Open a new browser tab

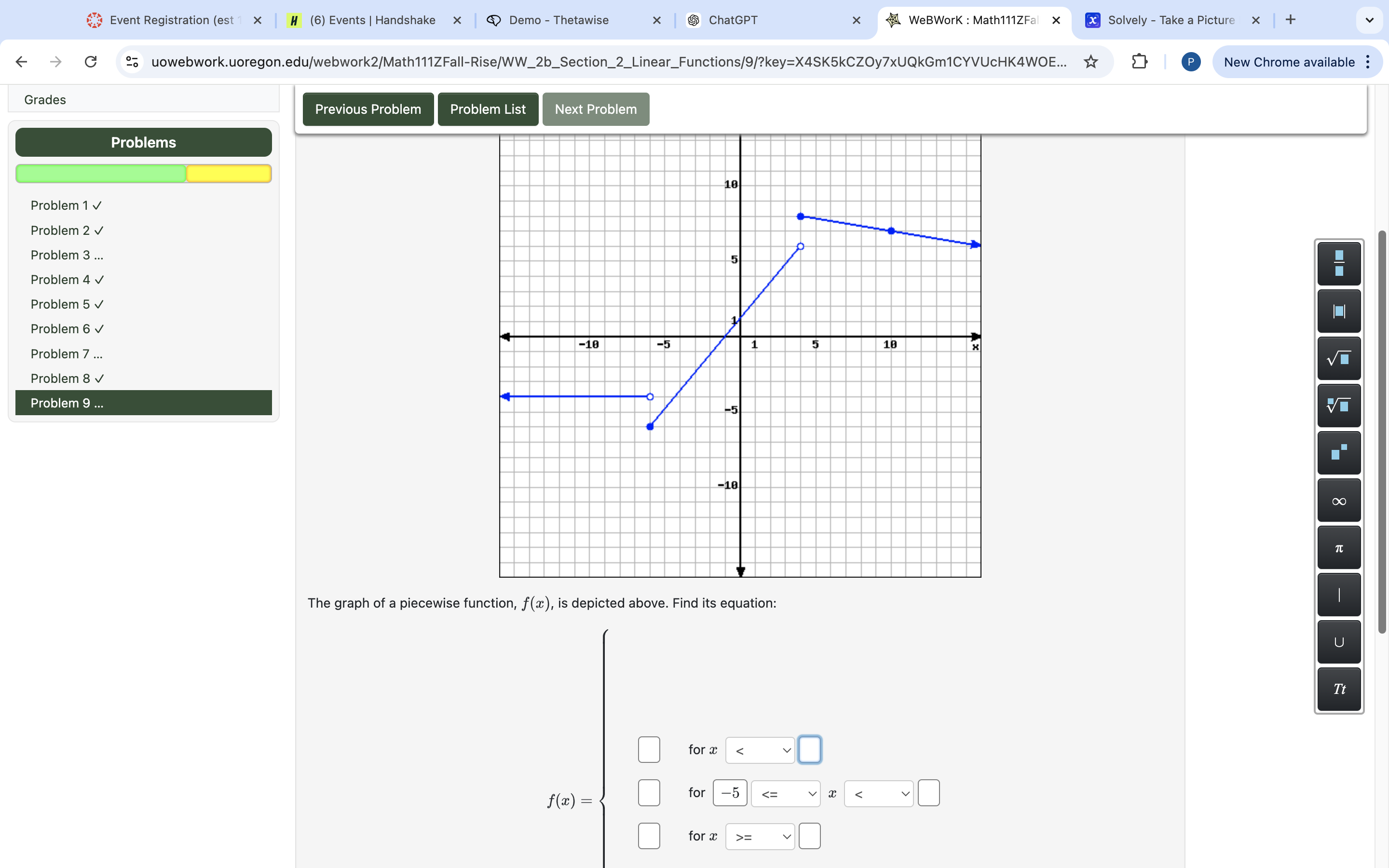1290,19
